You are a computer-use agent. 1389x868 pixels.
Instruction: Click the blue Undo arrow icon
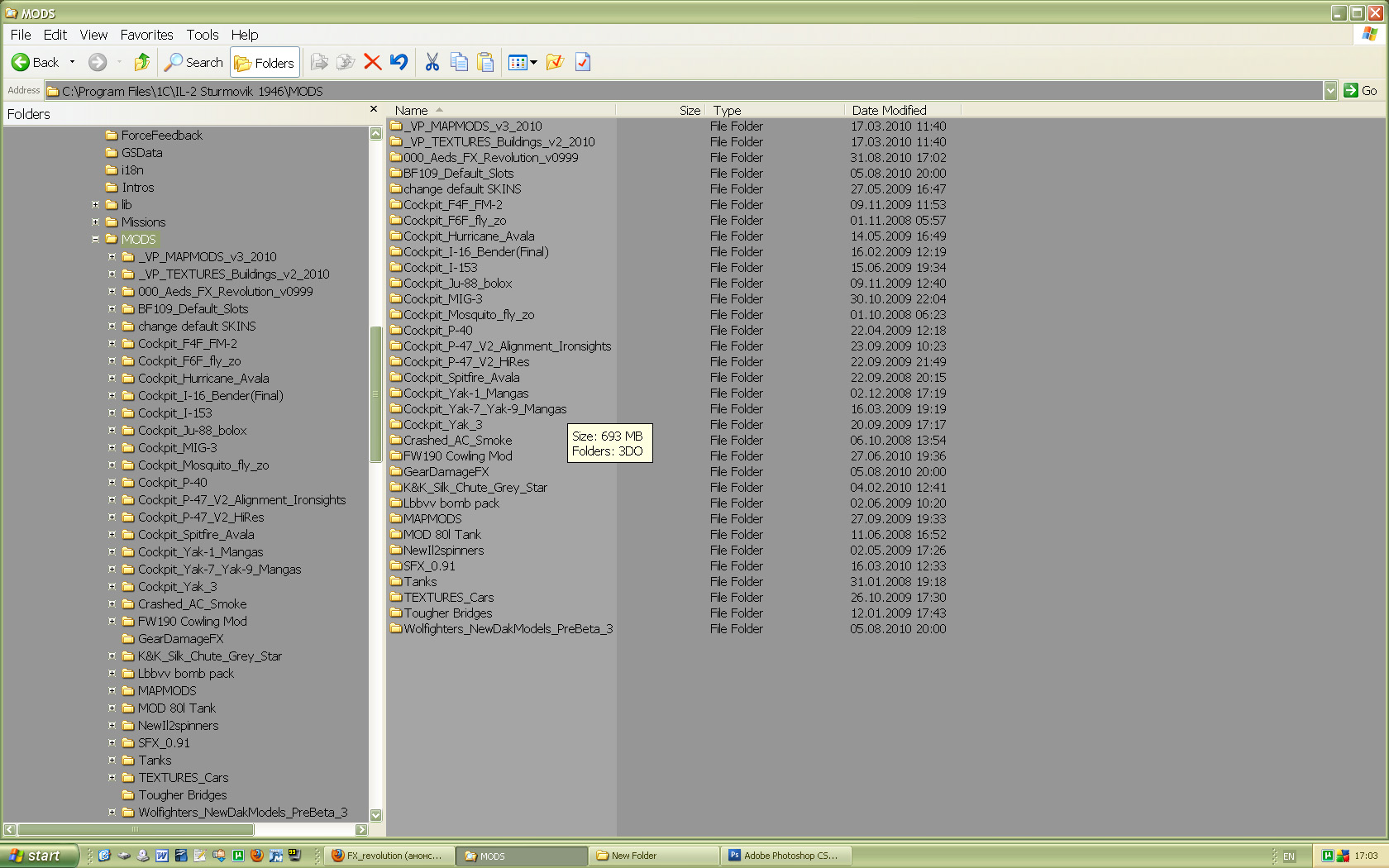tap(399, 62)
